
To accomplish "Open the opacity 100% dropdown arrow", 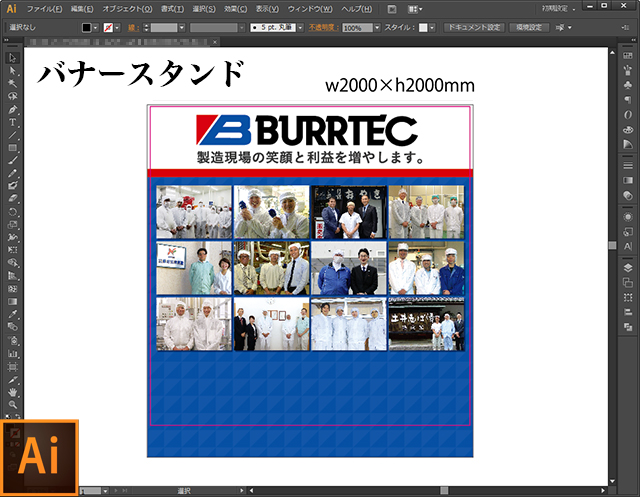I will coord(377,27).
